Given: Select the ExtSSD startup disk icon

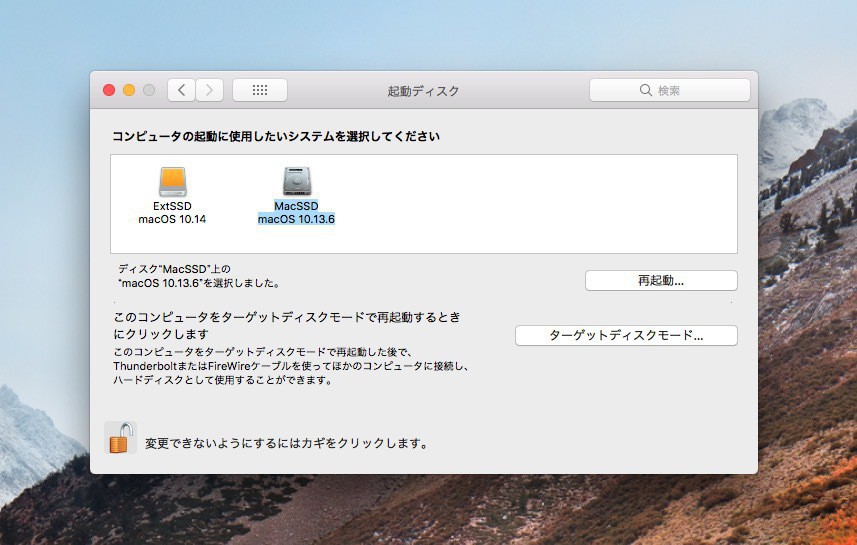Looking at the screenshot, I should coord(173,181).
